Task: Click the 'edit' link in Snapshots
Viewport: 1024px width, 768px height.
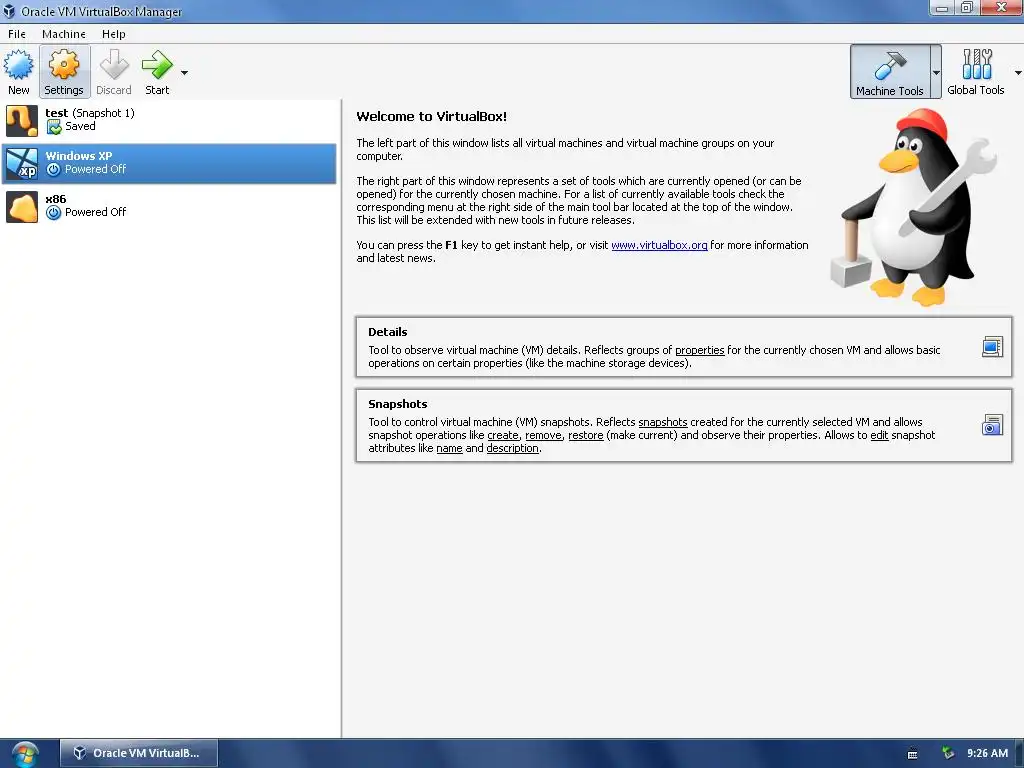Action: pos(879,435)
